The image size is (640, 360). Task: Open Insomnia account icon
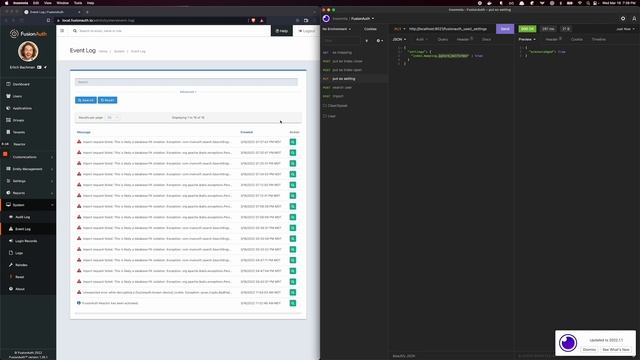634,19
